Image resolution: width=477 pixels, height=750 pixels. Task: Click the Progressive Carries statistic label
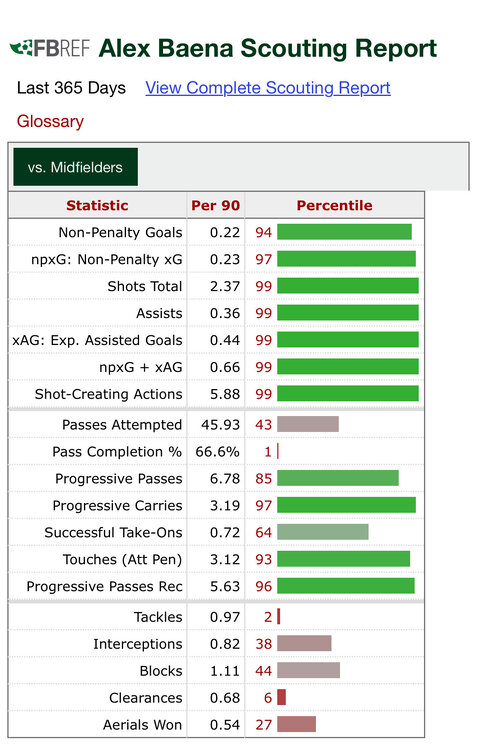click(118, 506)
